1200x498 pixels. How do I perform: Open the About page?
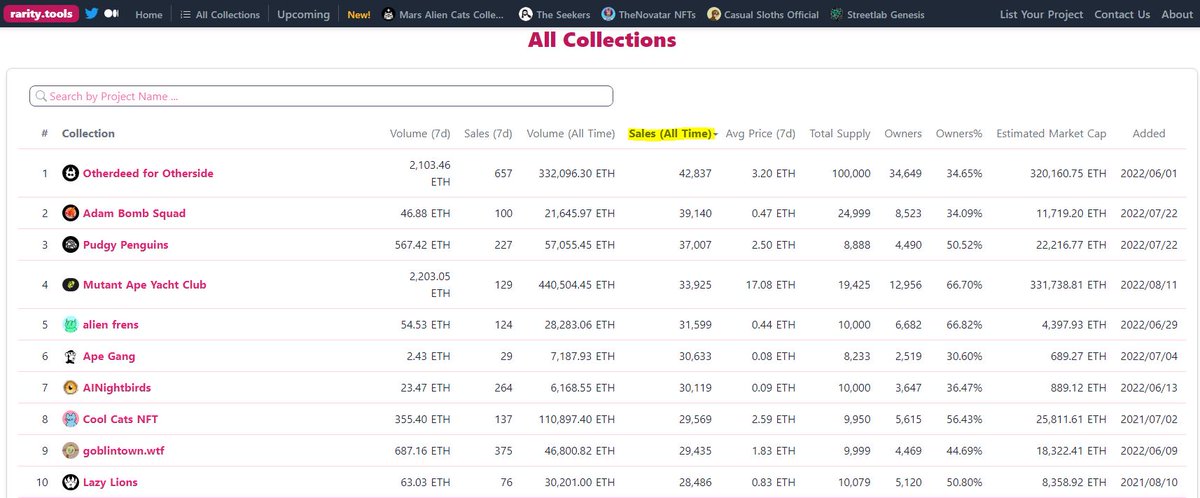click(x=1177, y=15)
